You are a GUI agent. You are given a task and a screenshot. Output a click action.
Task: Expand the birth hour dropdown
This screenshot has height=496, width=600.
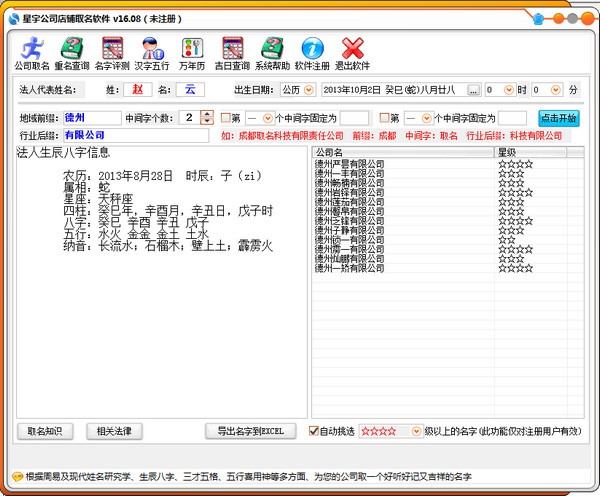(507, 90)
